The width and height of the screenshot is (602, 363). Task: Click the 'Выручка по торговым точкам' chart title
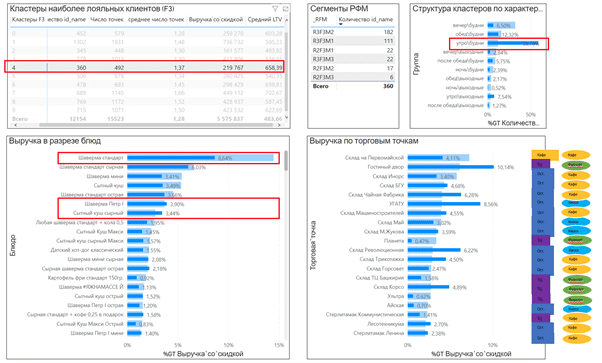click(x=364, y=141)
